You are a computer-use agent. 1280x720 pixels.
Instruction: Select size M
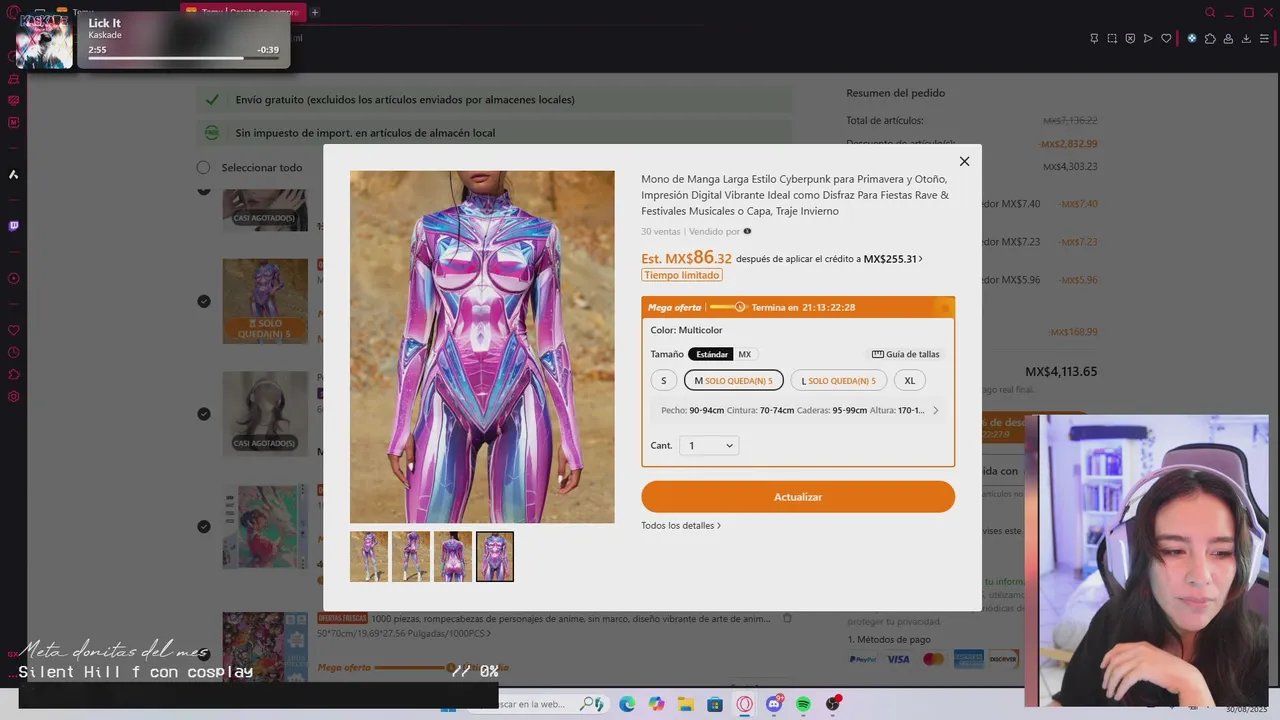734,380
